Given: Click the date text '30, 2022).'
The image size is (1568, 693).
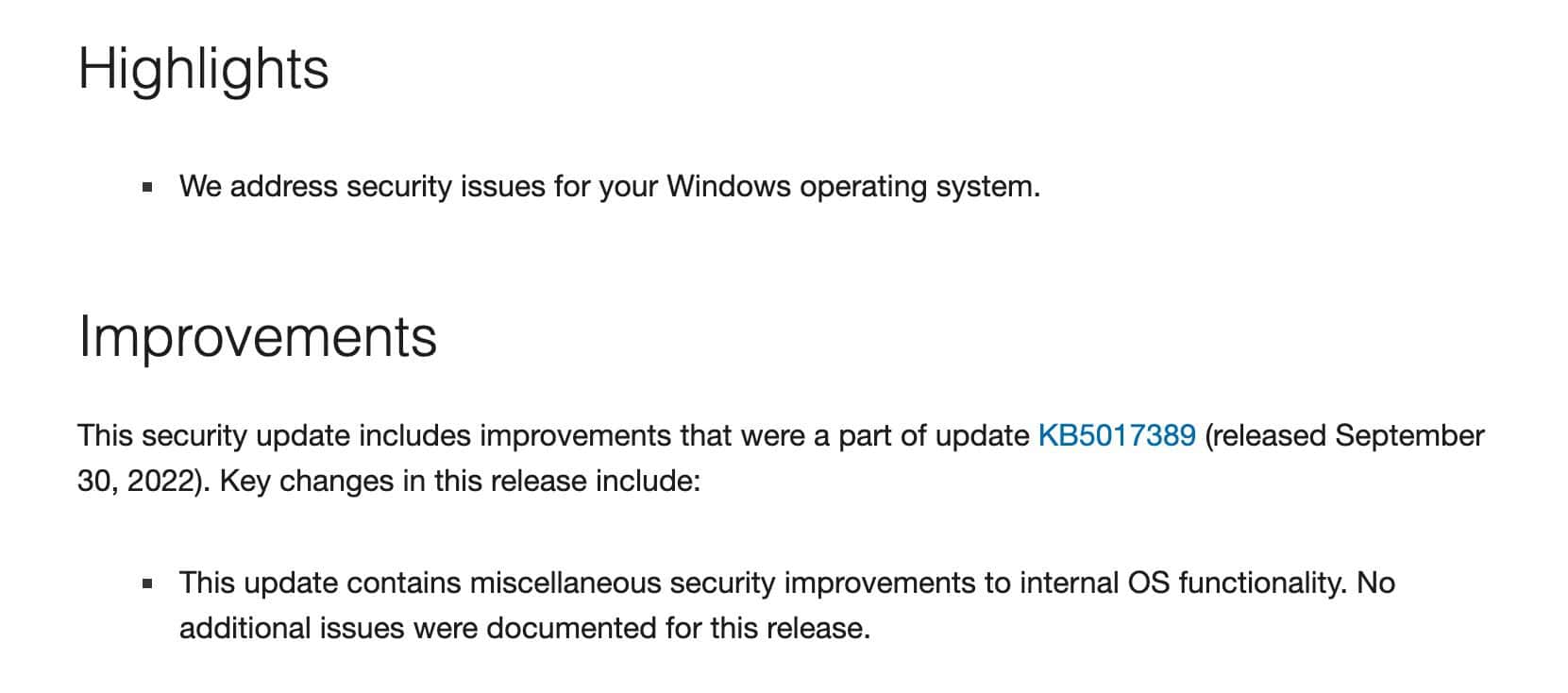Looking at the screenshot, I should pyautogui.click(x=144, y=481).
